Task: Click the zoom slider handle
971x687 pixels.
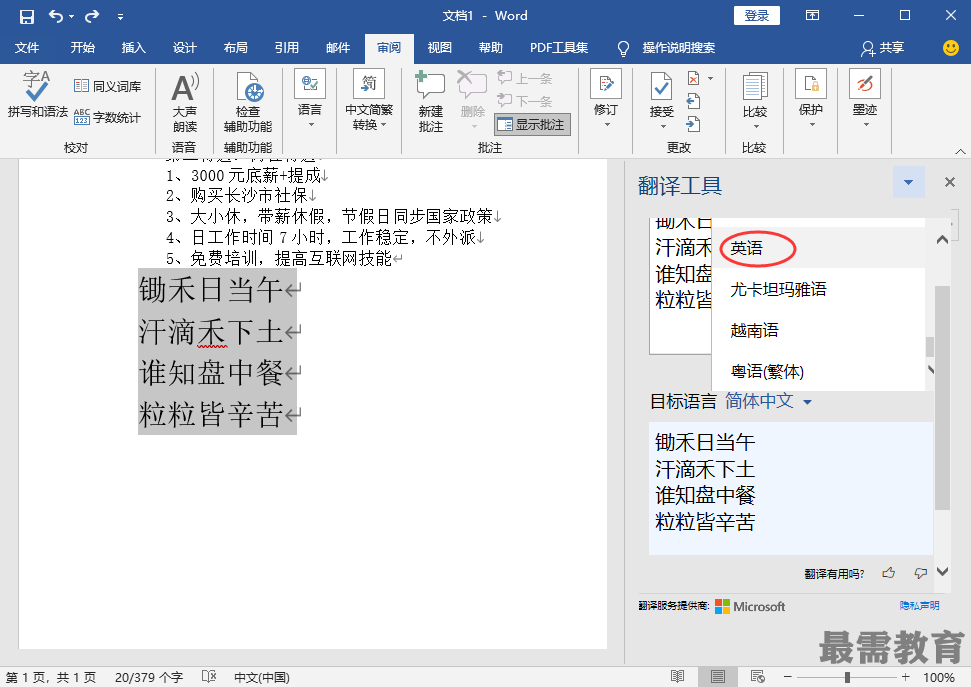Action: pyautogui.click(x=847, y=676)
